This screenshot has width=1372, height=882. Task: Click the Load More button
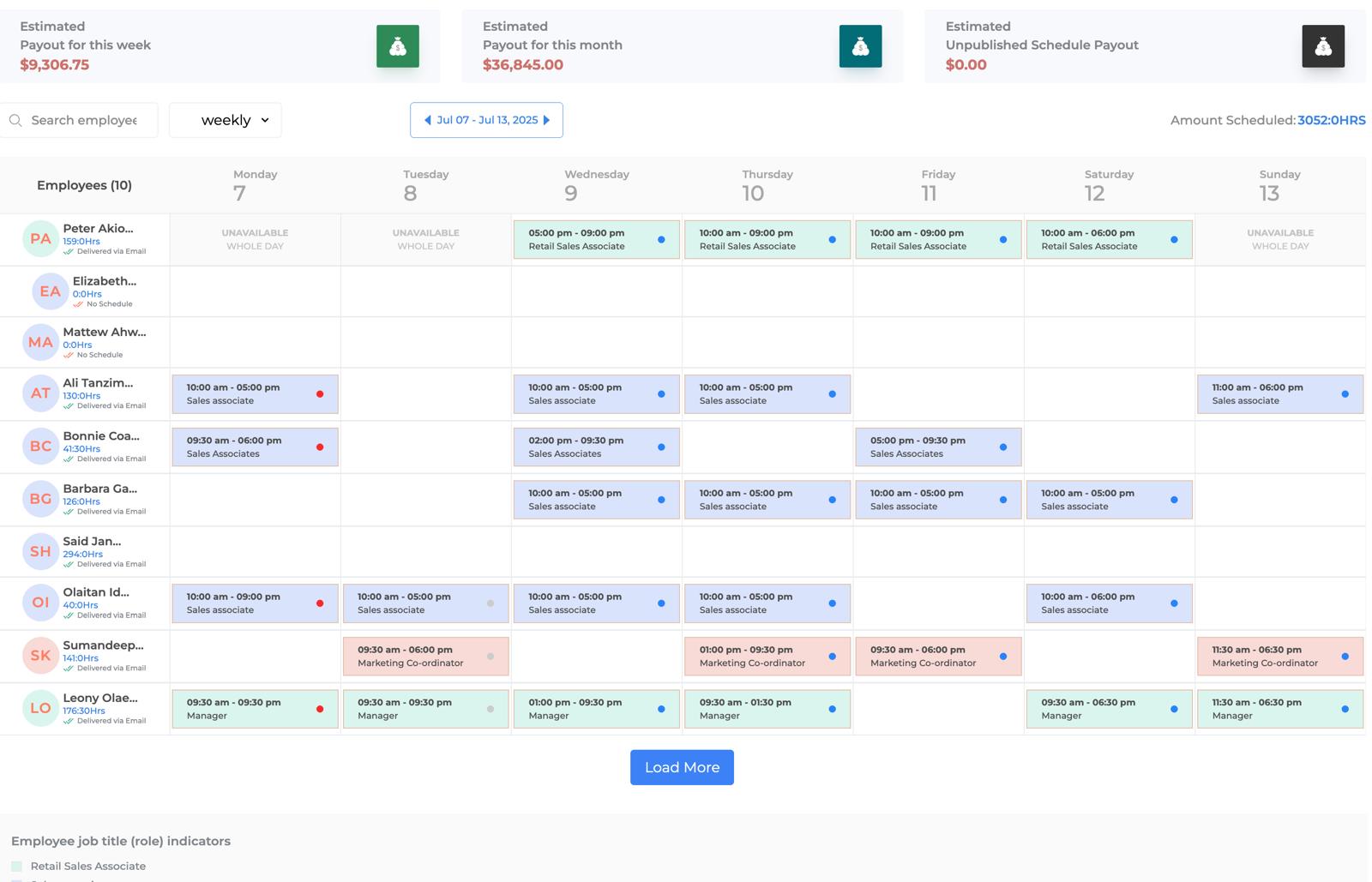pyautogui.click(x=681, y=767)
